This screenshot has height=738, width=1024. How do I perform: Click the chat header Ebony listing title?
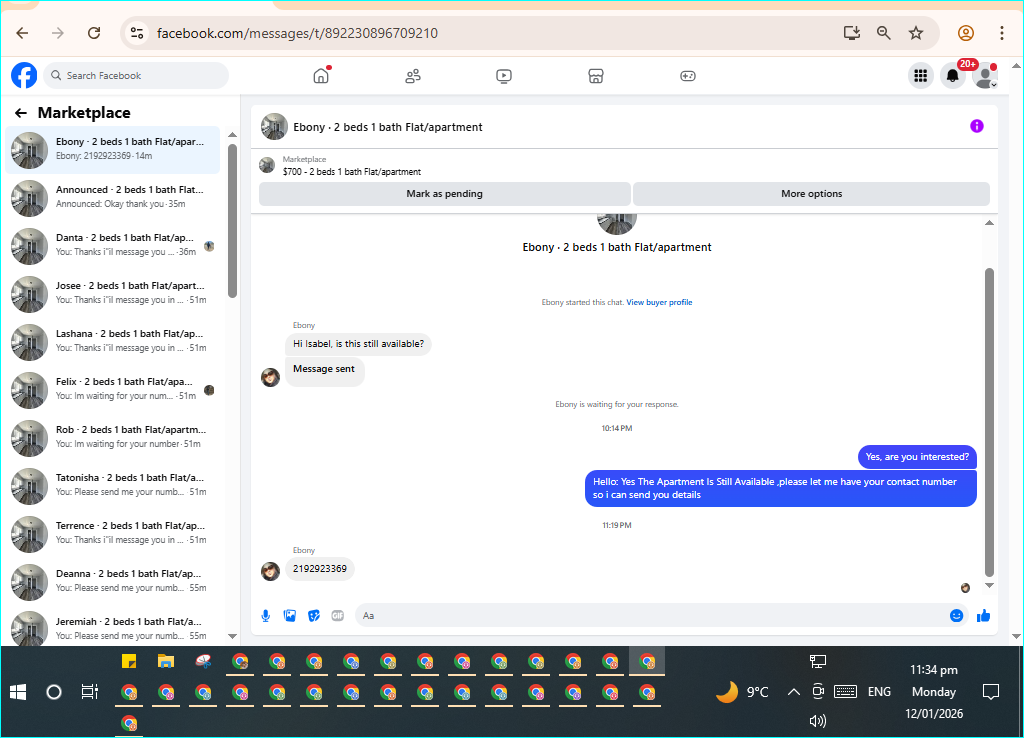[388, 127]
